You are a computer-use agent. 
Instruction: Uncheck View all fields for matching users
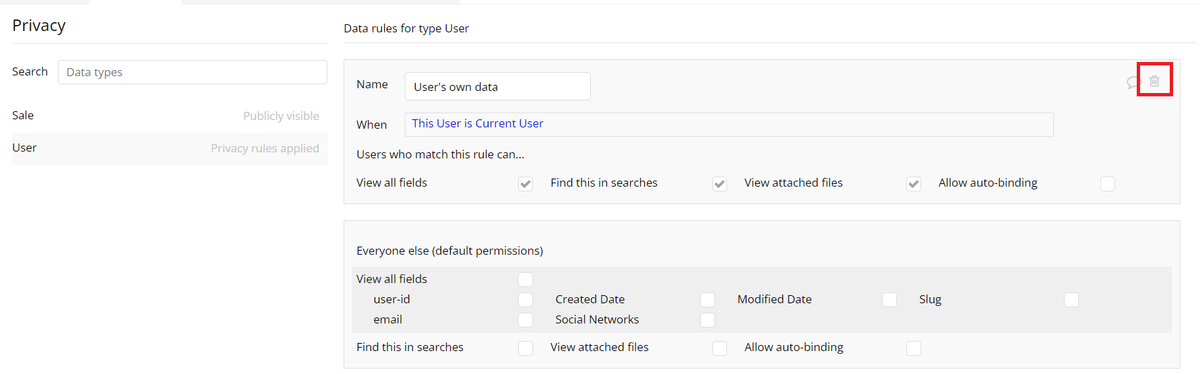526,184
